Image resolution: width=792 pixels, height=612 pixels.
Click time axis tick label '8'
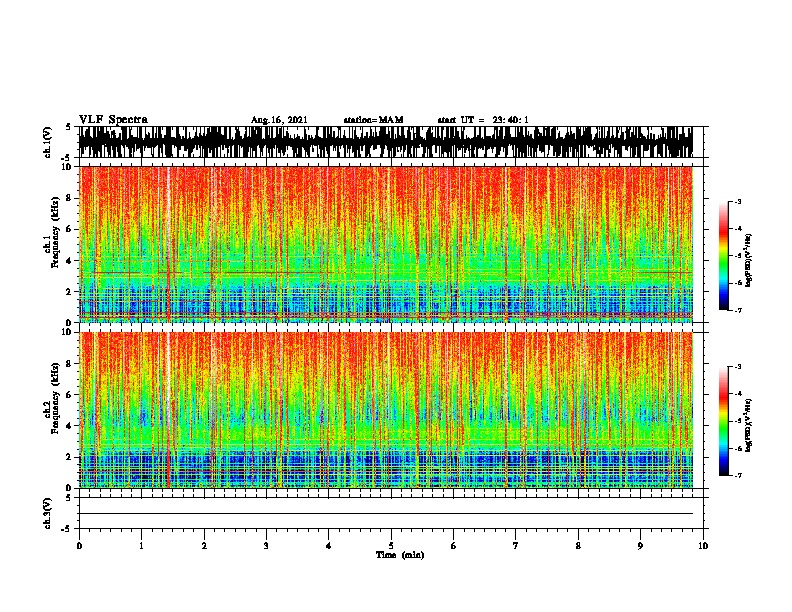[578, 546]
